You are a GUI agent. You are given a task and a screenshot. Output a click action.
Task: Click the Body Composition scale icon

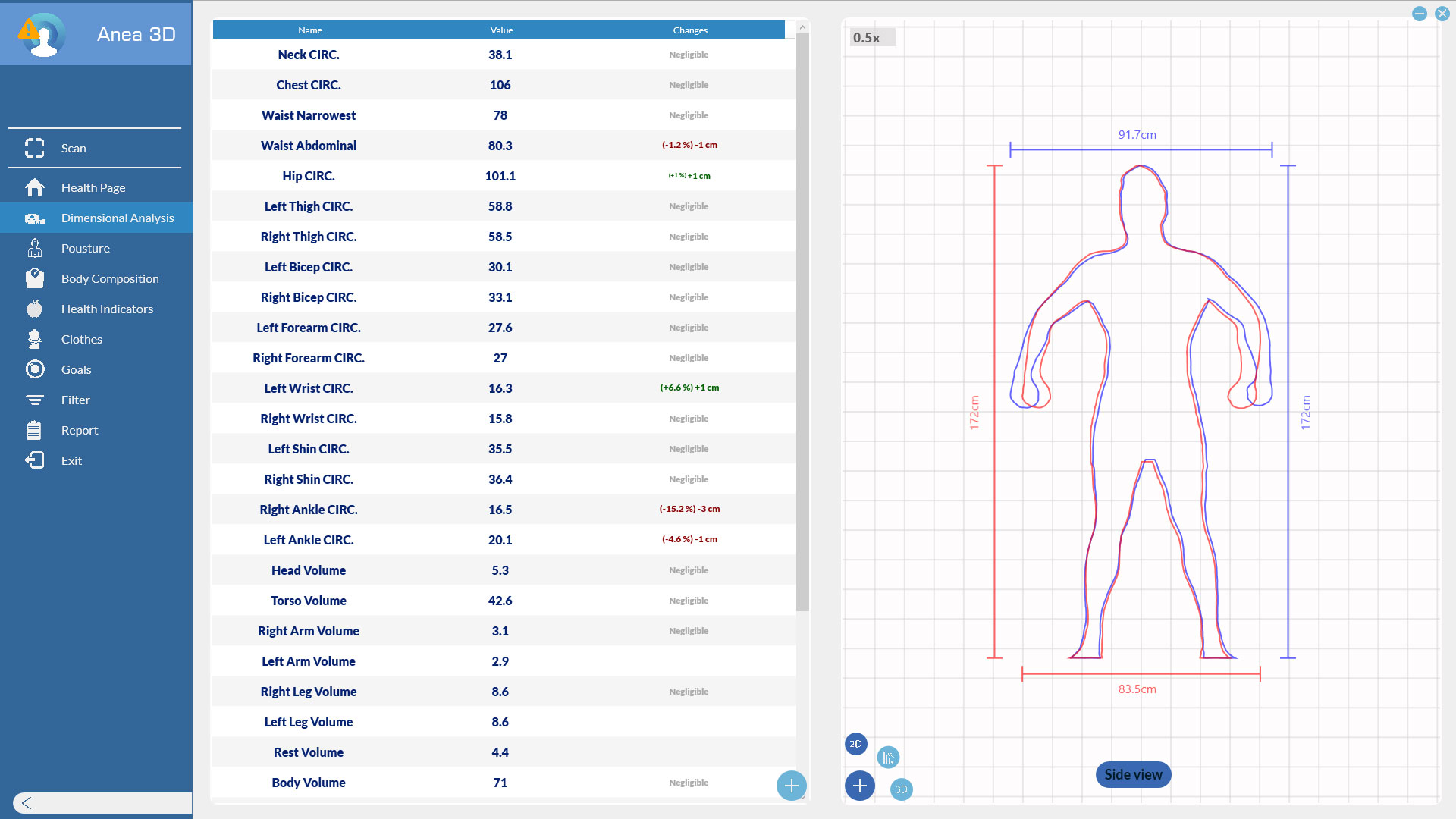[x=34, y=278]
